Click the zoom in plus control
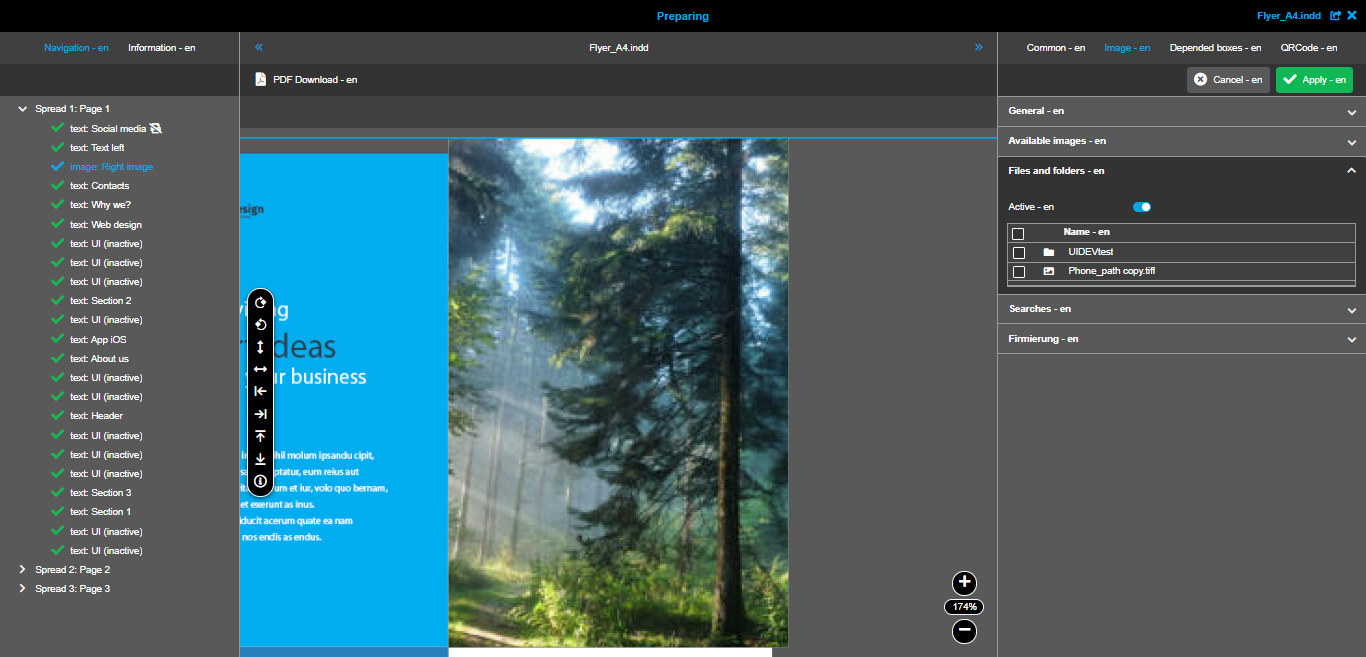This screenshot has height=657, width=1366. click(963, 583)
